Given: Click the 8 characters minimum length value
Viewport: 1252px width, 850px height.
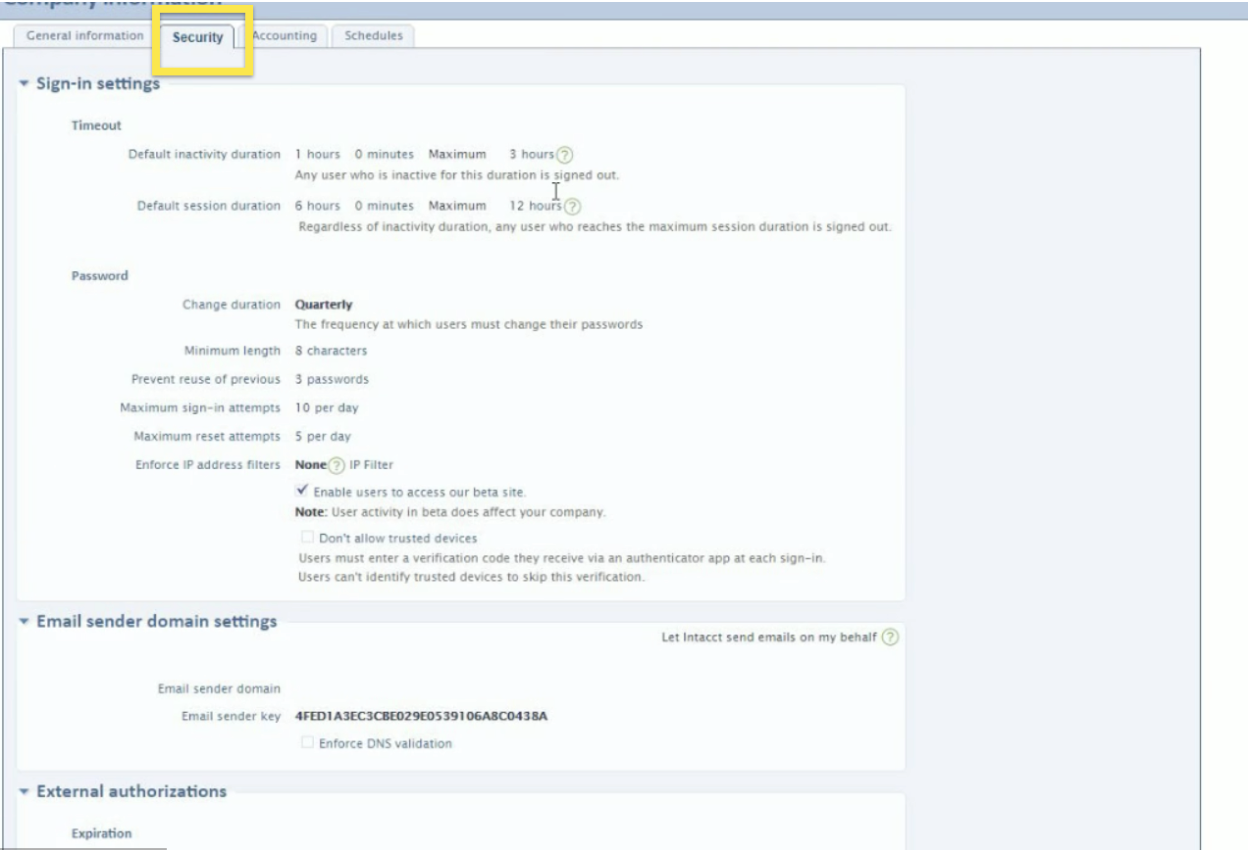Looking at the screenshot, I should pyautogui.click(x=331, y=351).
